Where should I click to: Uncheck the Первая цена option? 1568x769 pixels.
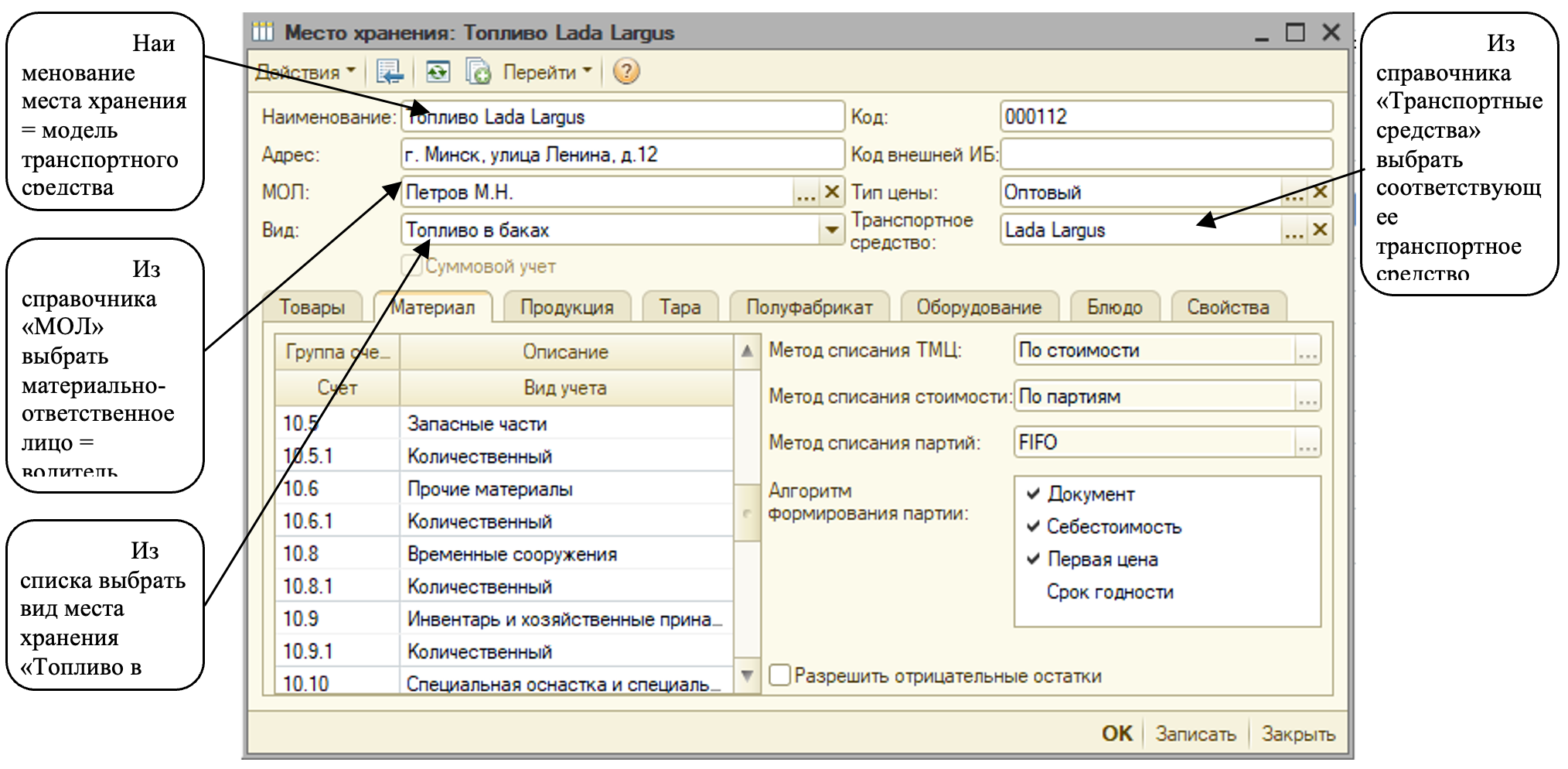1033,559
